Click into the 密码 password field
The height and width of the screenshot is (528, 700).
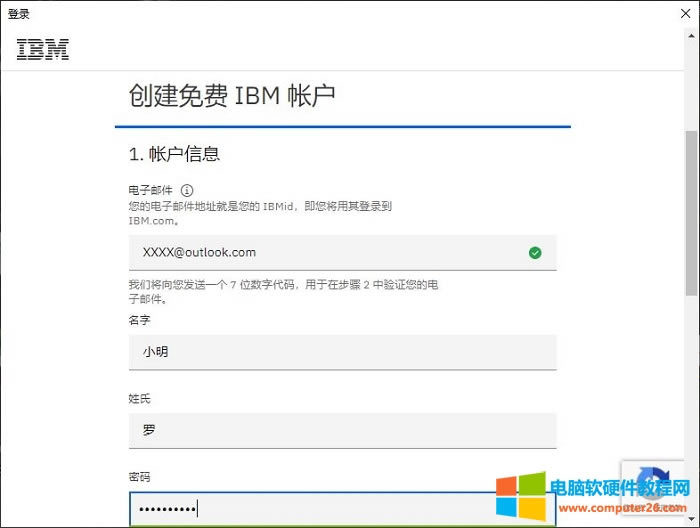pyautogui.click(x=342, y=509)
